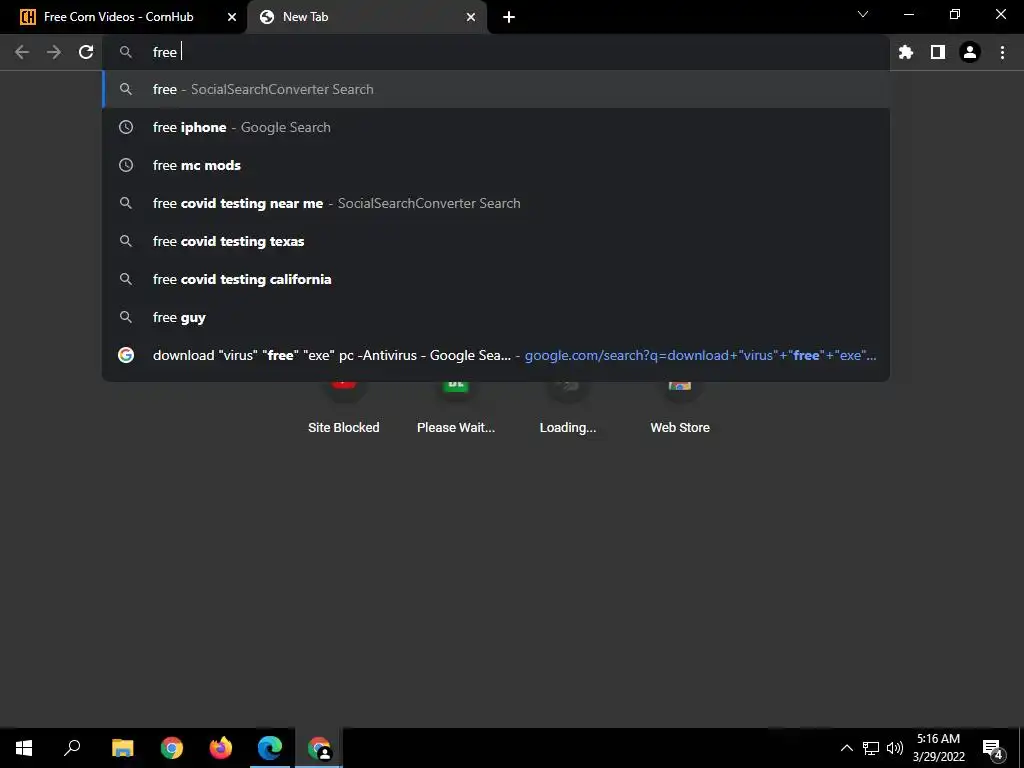Pick the free mc mods suggestion
This screenshot has width=1024, height=768.
[x=496, y=165]
